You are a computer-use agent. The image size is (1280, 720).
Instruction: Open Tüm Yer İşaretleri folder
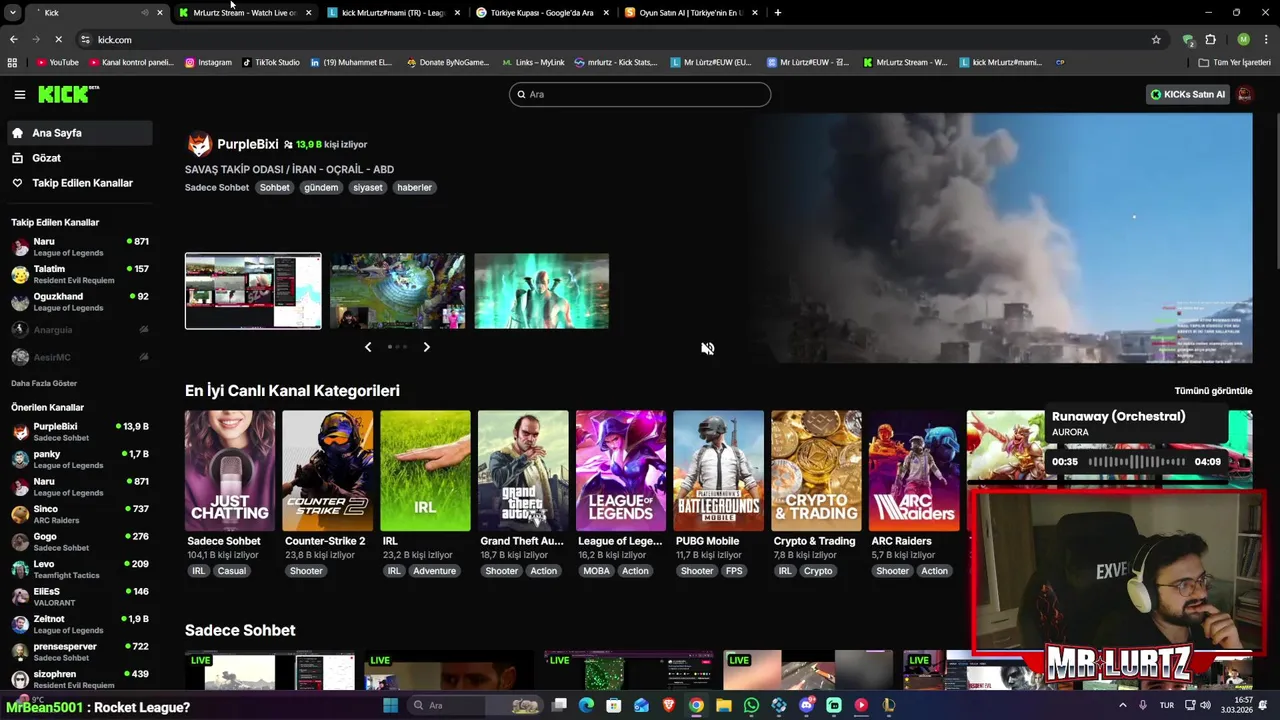pyautogui.click(x=1234, y=62)
